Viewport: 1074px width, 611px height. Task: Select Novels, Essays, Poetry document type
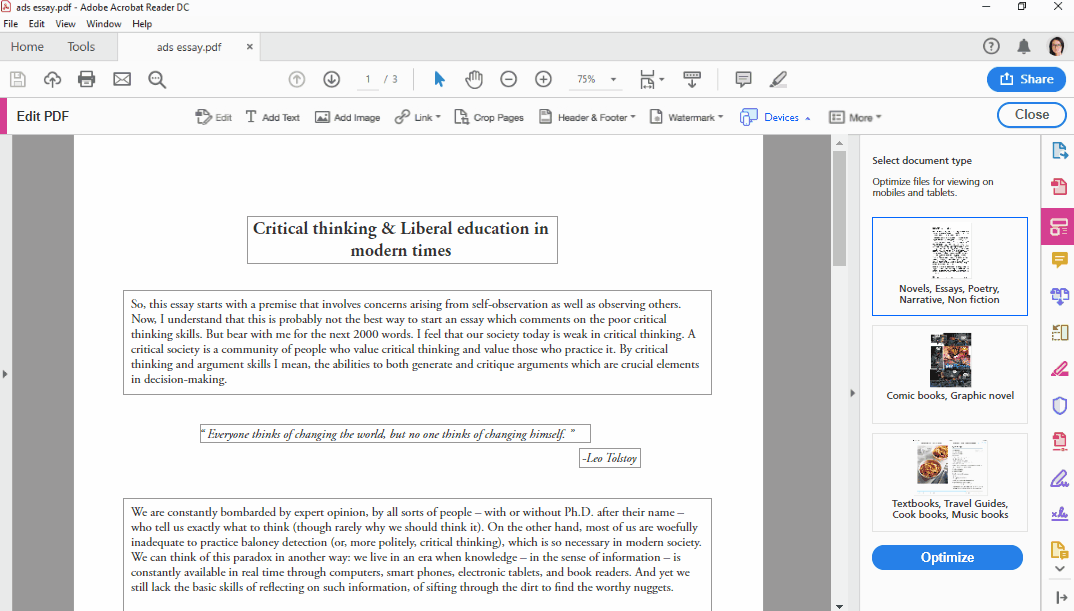click(x=949, y=266)
